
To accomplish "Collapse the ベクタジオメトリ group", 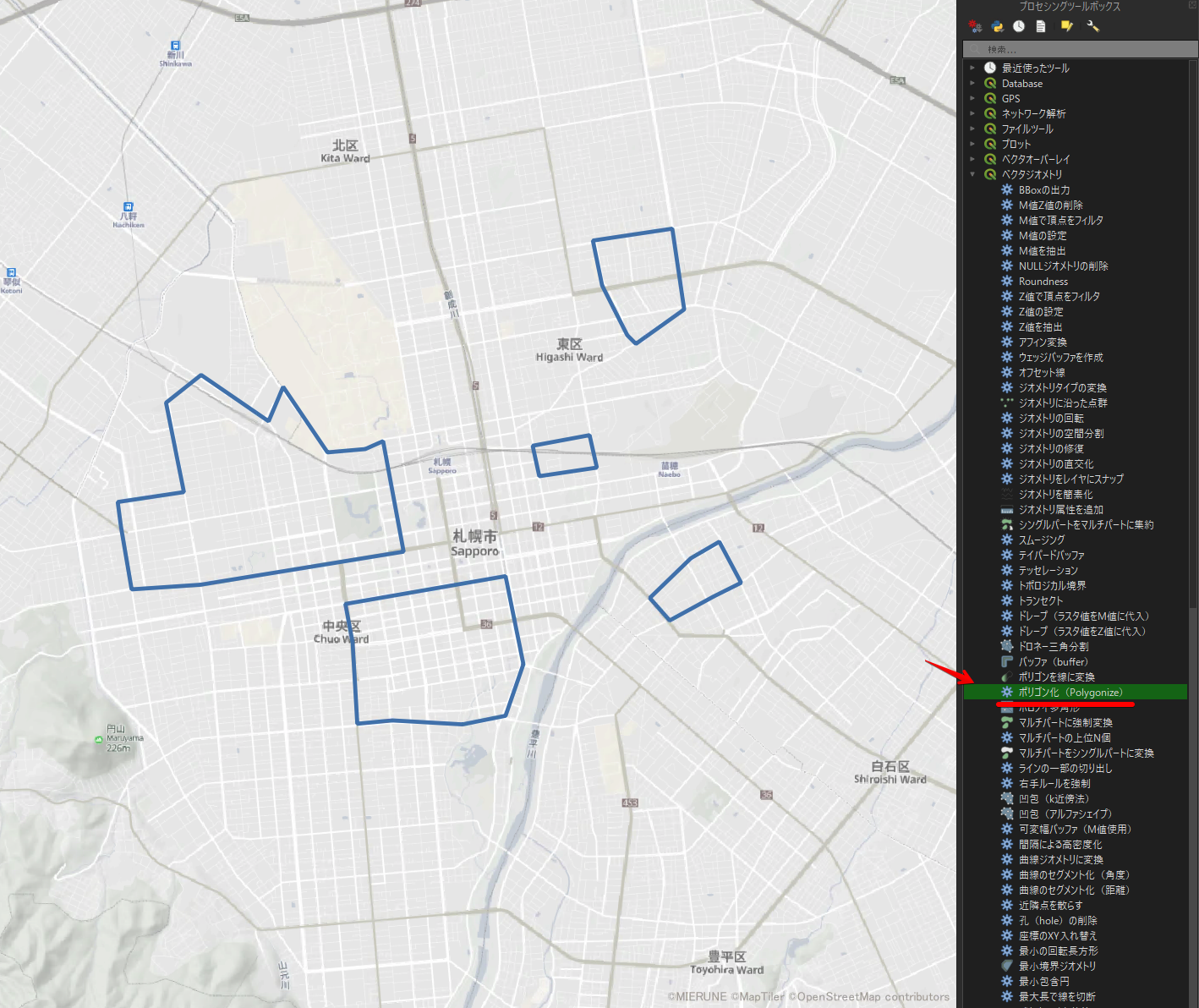I will pyautogui.click(x=972, y=174).
